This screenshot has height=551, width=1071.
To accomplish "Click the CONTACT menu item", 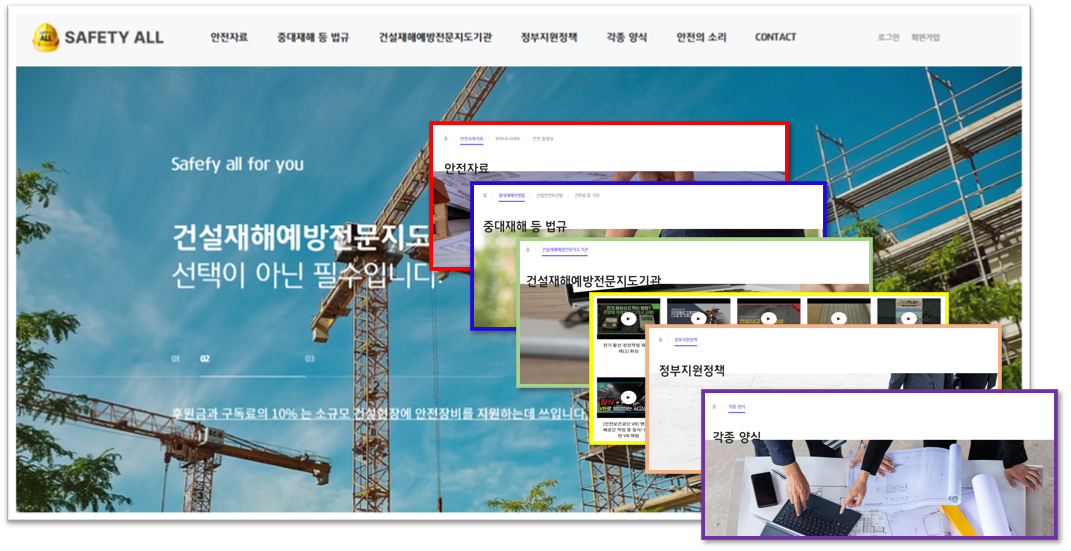I will click(x=776, y=38).
